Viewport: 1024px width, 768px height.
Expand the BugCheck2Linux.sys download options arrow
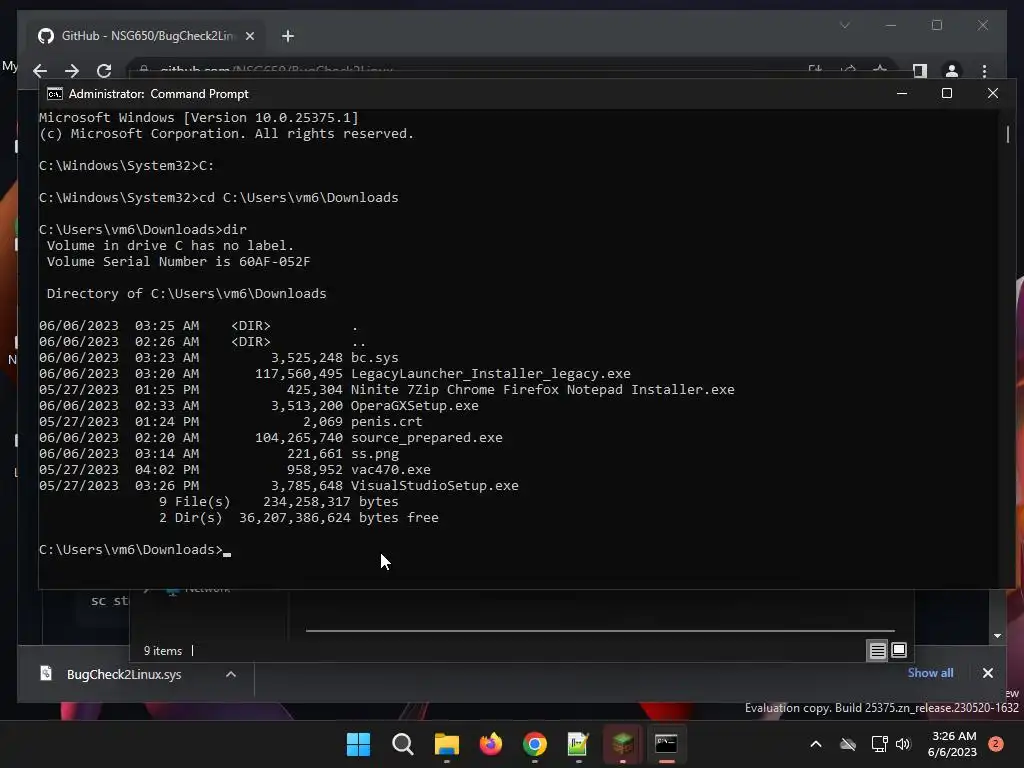coord(231,675)
